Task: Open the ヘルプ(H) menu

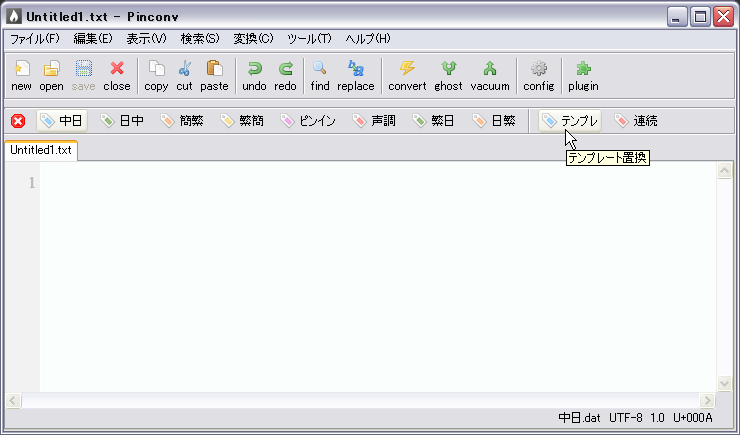Action: [x=368, y=39]
